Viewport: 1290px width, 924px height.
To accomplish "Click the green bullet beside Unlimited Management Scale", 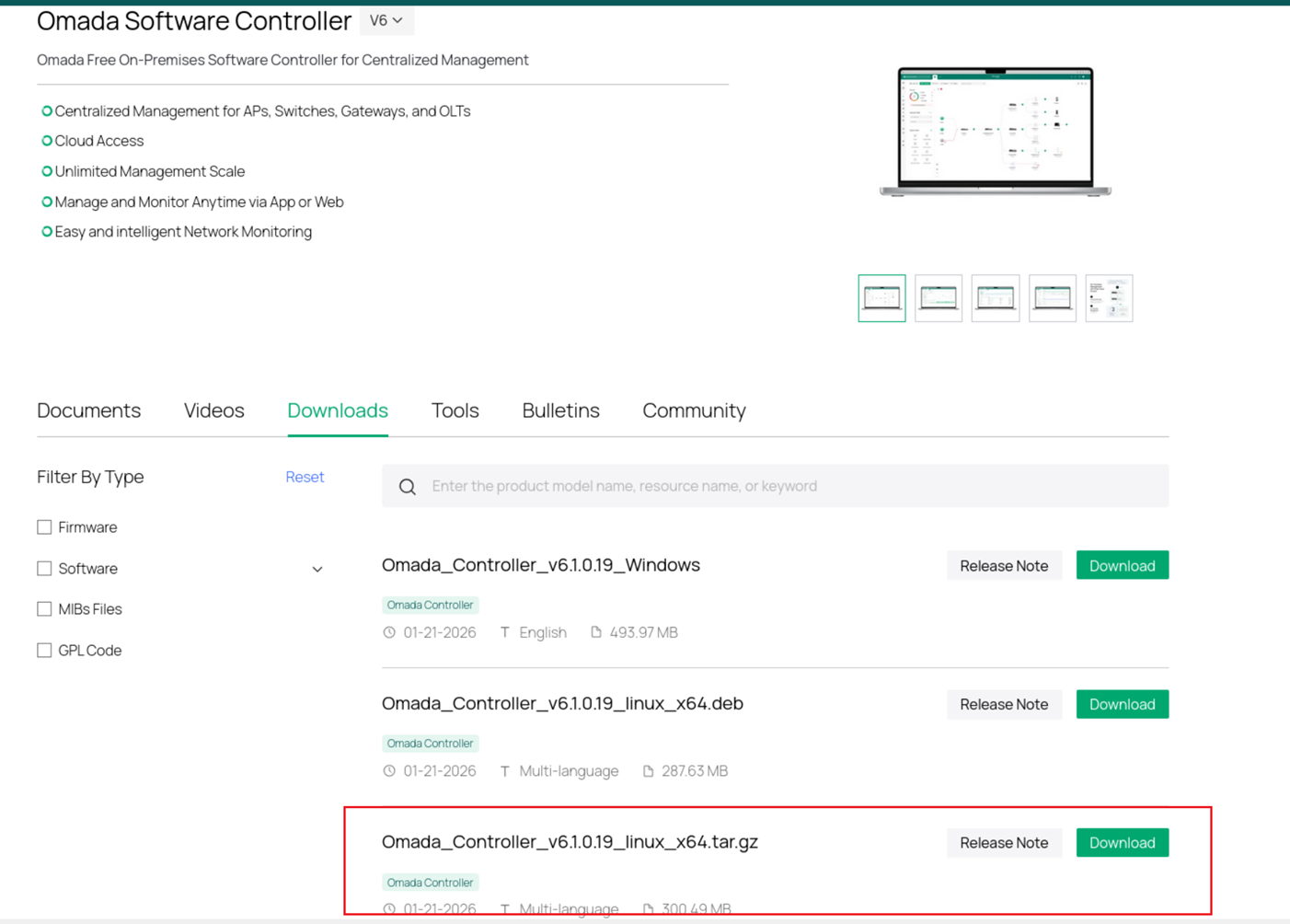I will [46, 171].
